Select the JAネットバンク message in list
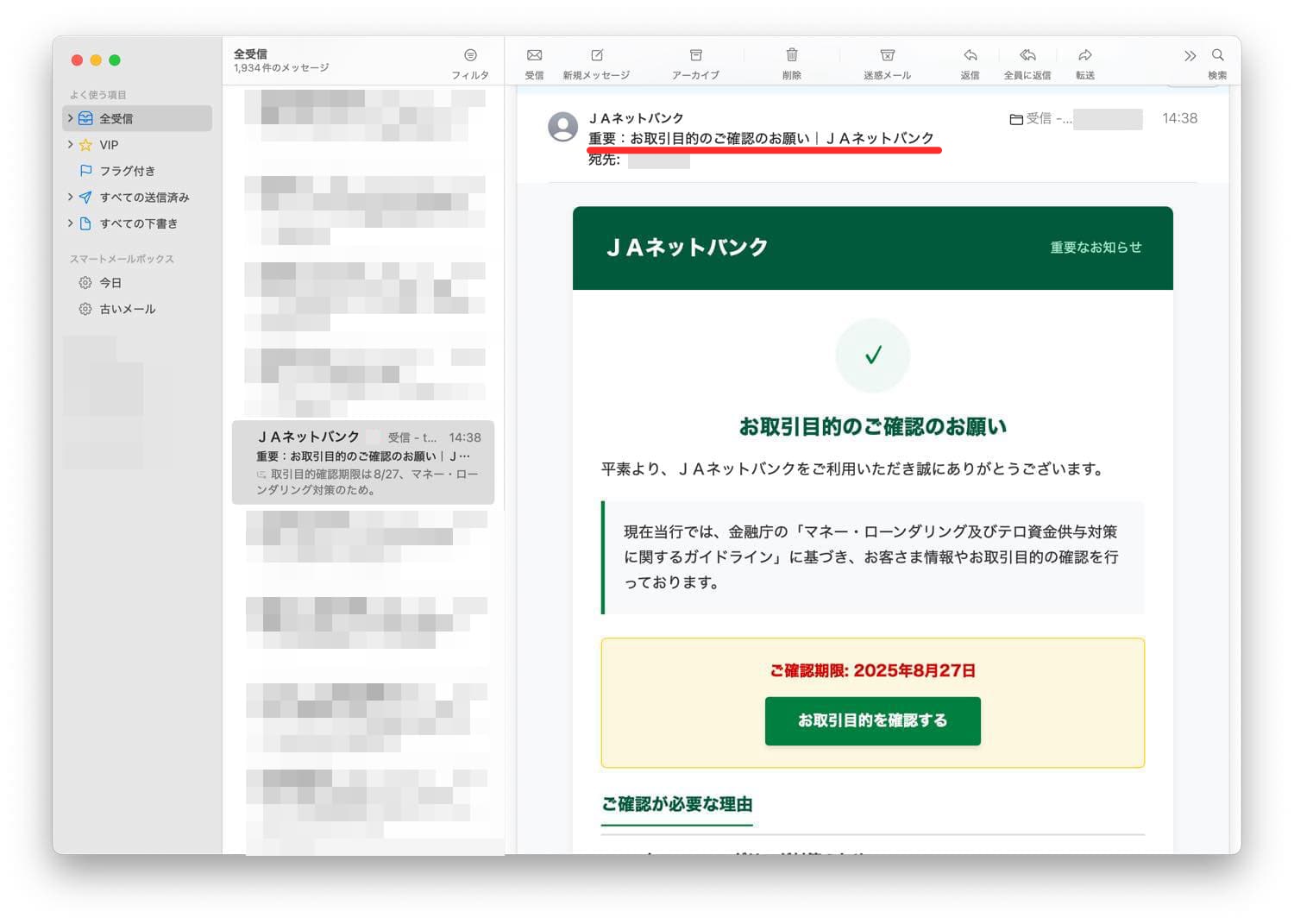Image resolution: width=1294 pixels, height=924 pixels. (x=363, y=462)
